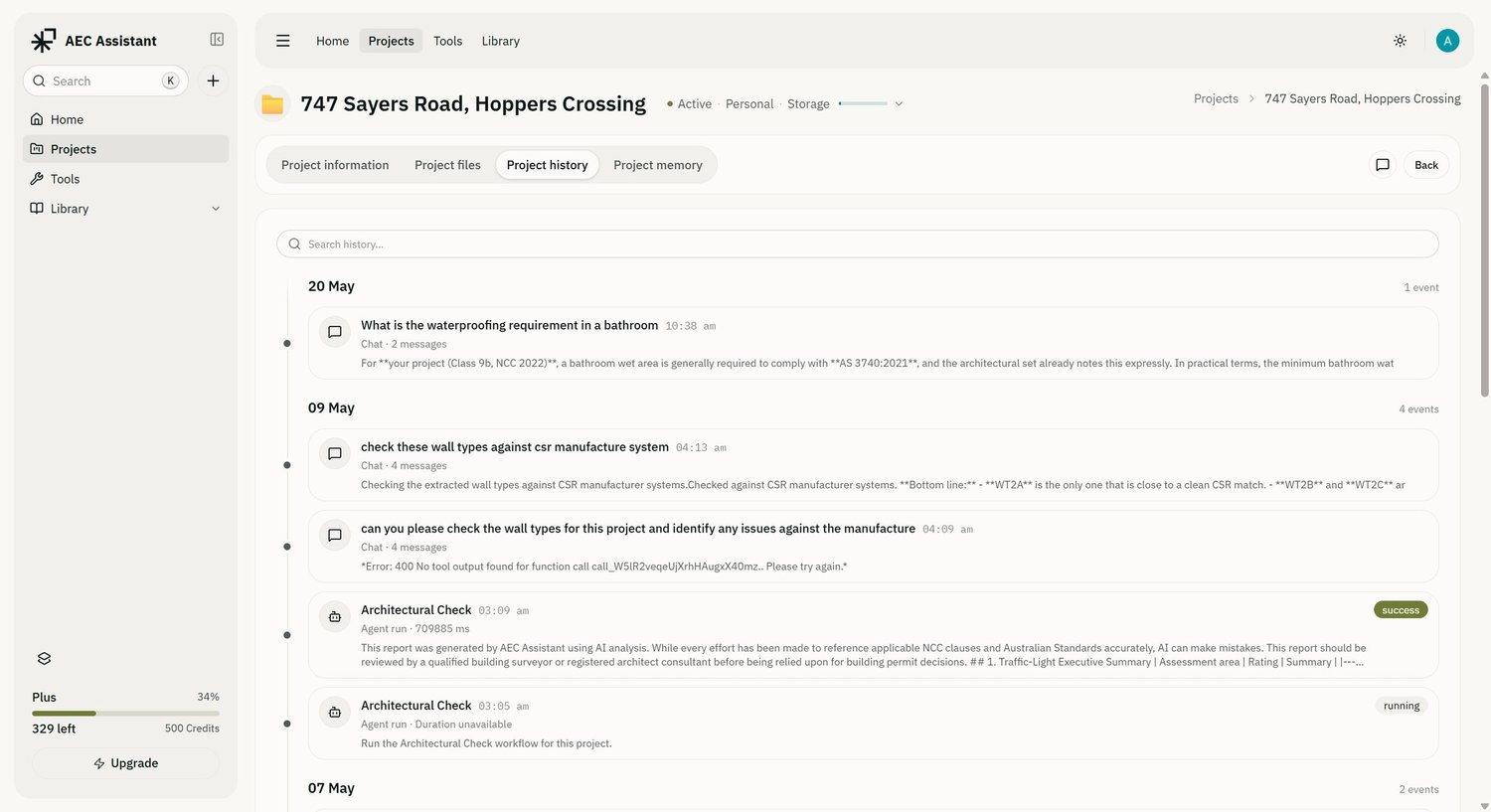Open Tools in the top navigation
This screenshot has width=1491, height=812.
click(x=448, y=41)
